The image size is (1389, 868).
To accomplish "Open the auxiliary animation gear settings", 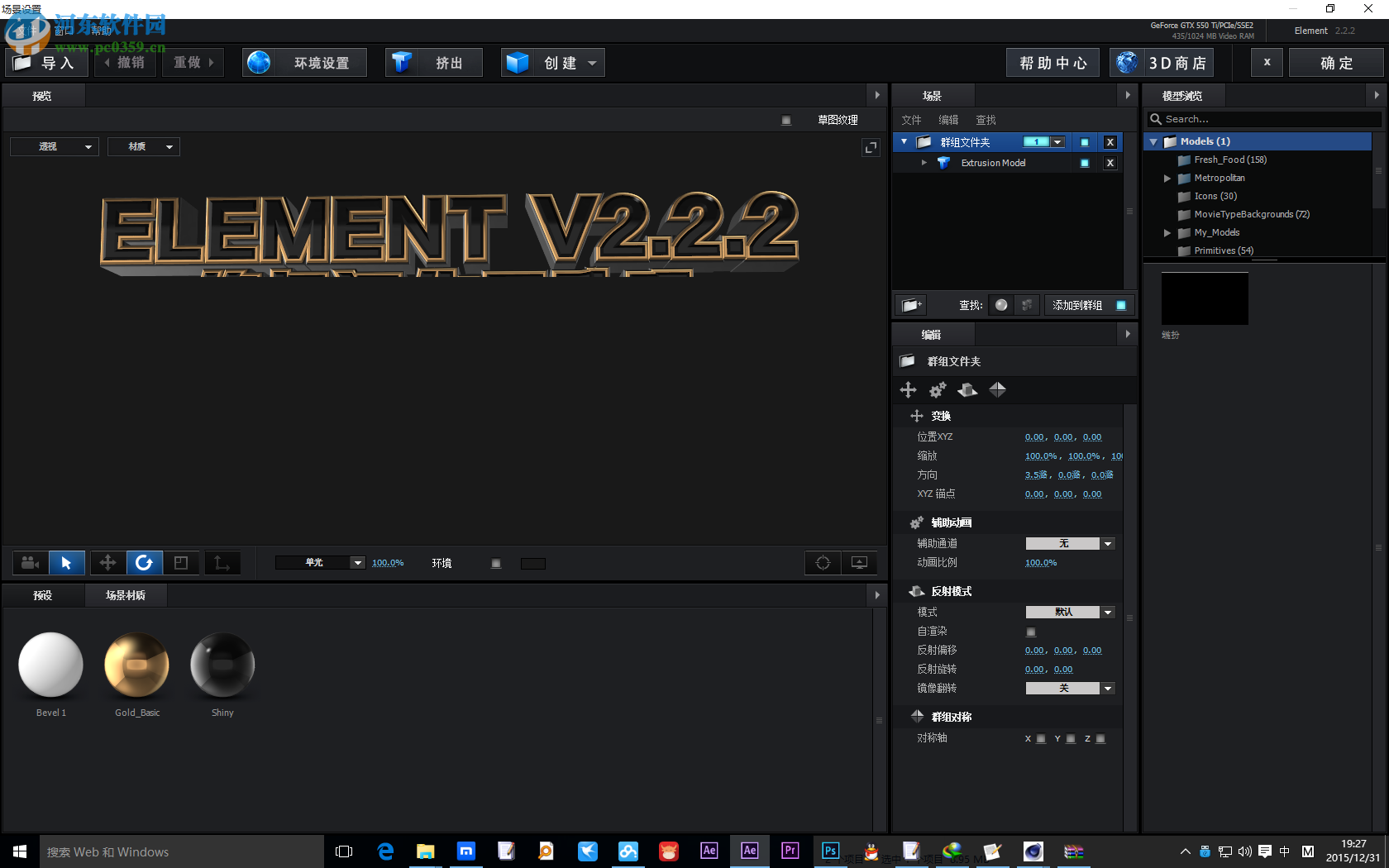I will [937, 389].
